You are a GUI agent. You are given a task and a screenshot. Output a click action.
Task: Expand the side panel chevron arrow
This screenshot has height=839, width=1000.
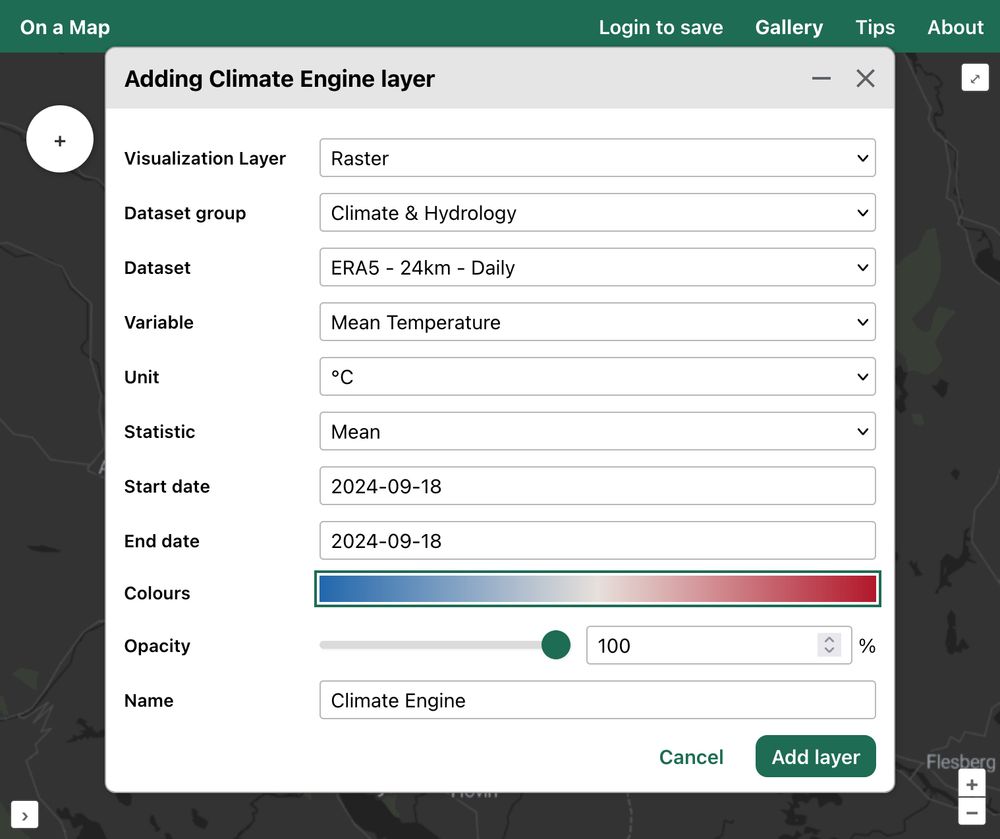tap(24, 815)
